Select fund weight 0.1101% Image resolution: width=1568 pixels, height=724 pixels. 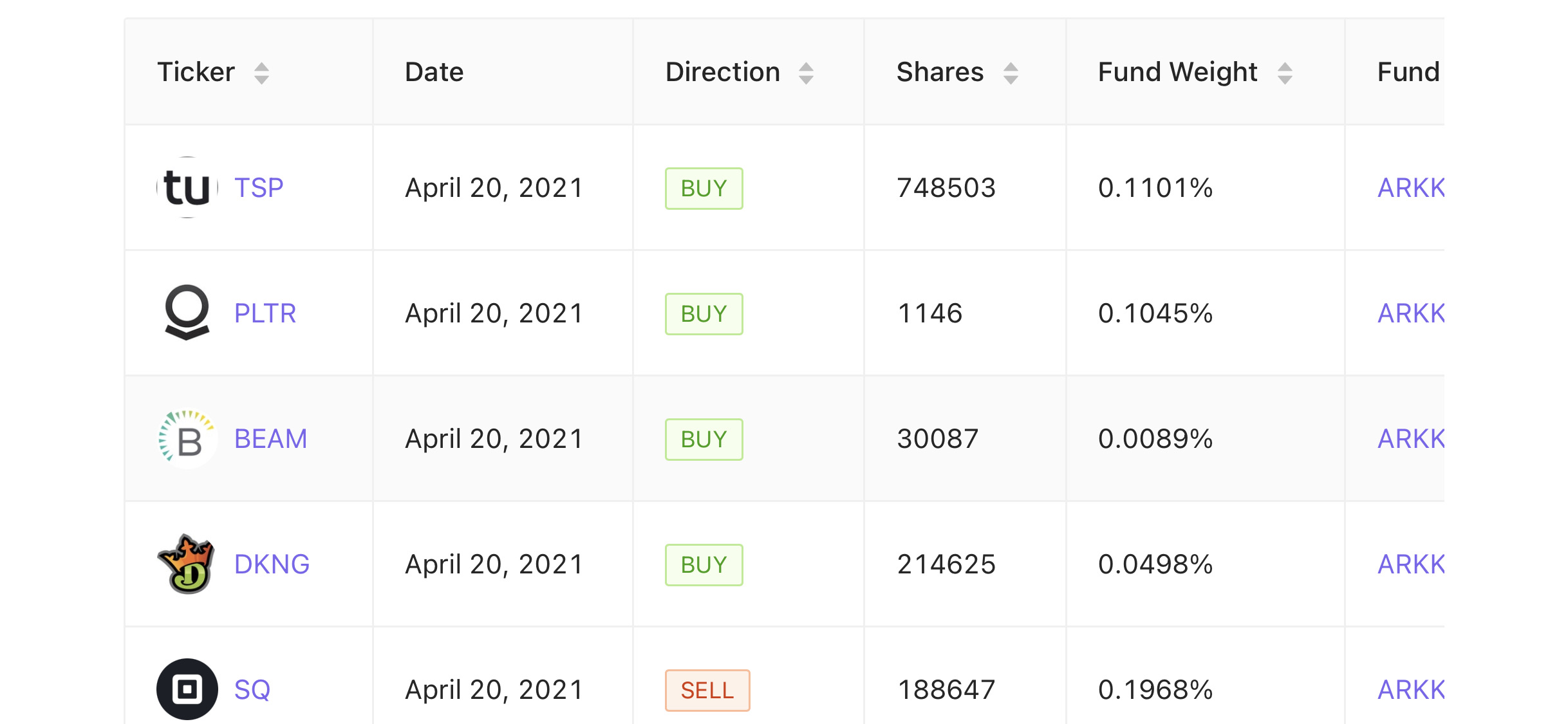(1155, 188)
